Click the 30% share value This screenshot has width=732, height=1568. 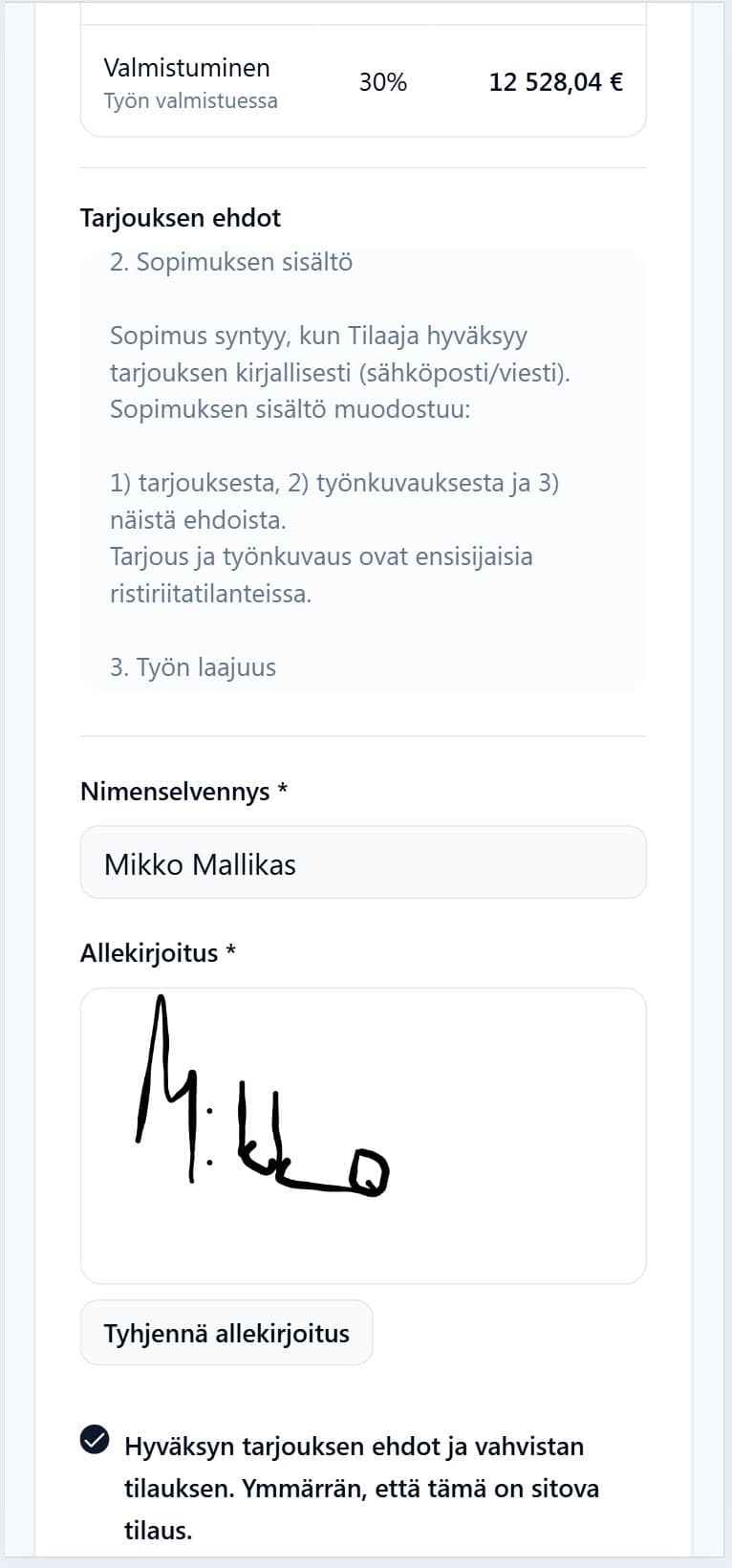[383, 82]
